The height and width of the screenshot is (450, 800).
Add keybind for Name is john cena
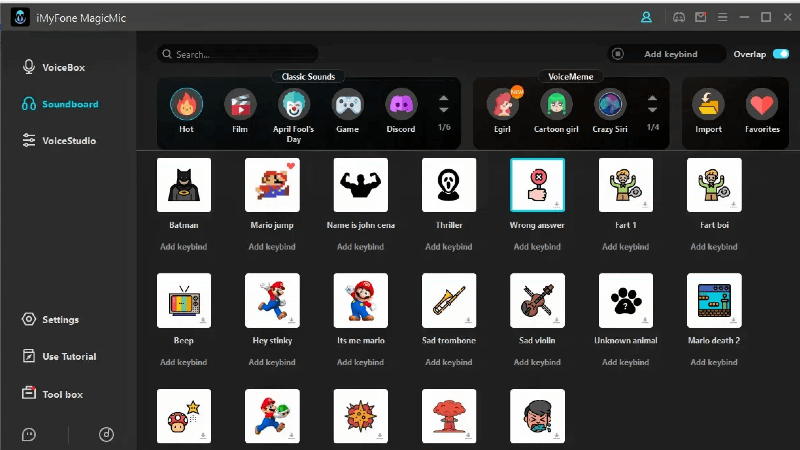tap(361, 246)
